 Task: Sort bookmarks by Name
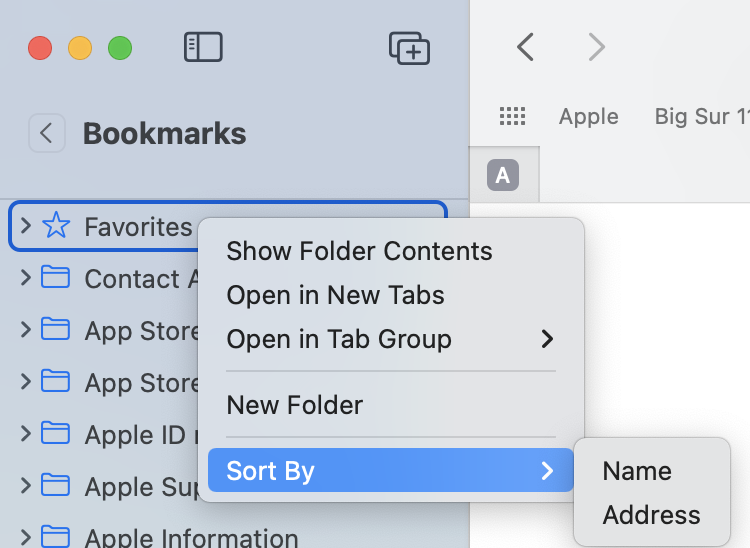point(637,471)
